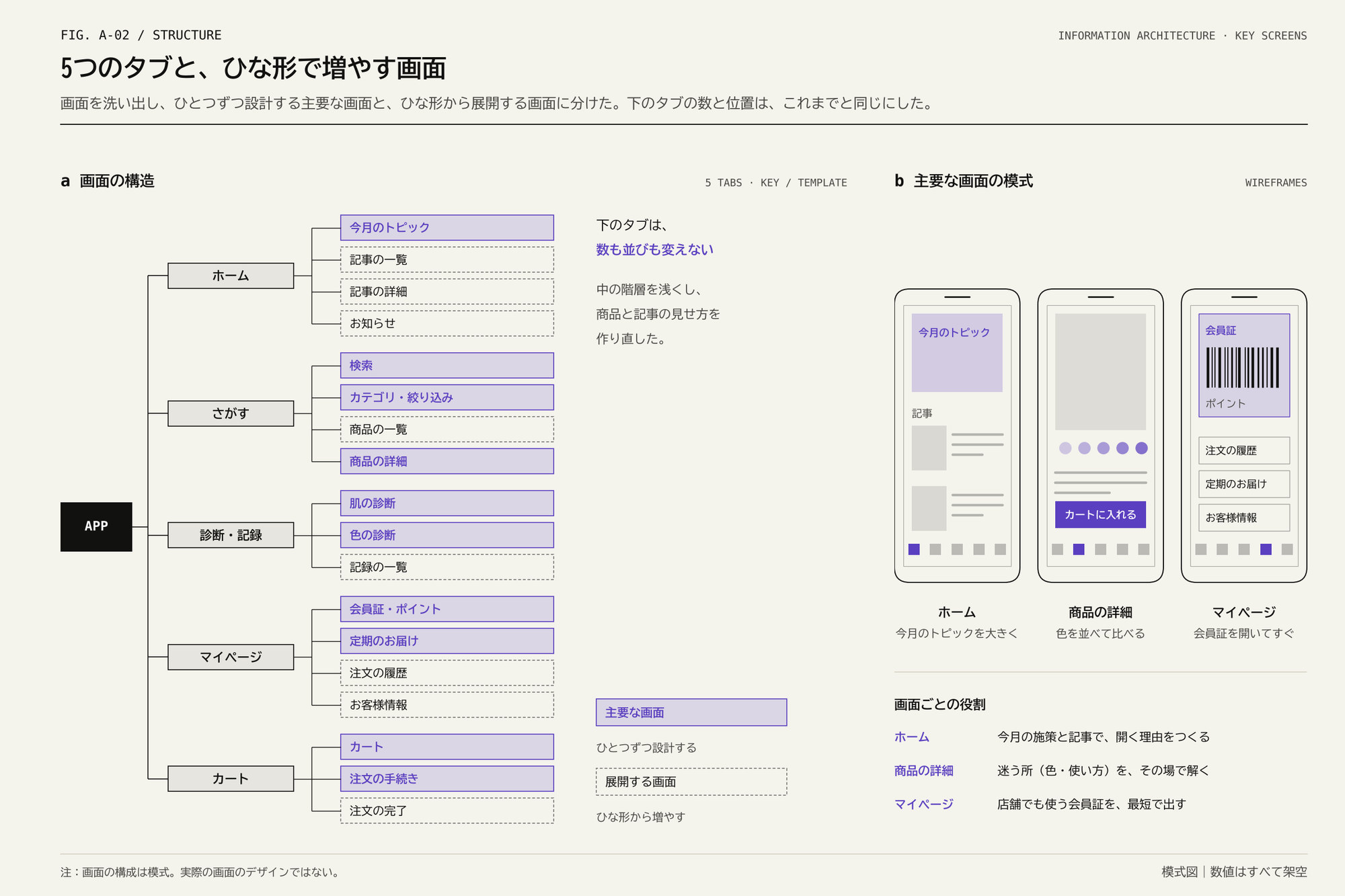Tap active purple tab square in マイページ wireframe
1345x896 pixels.
click(x=1266, y=549)
